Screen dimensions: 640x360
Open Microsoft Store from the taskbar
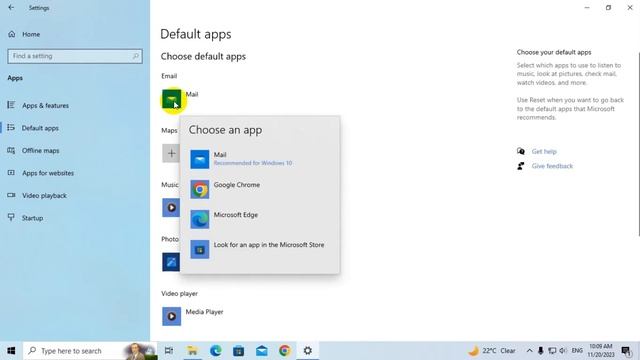click(x=239, y=351)
